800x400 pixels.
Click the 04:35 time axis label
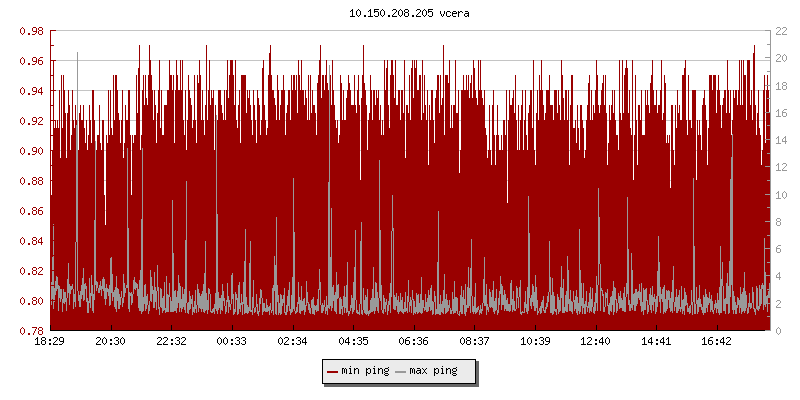(x=353, y=342)
